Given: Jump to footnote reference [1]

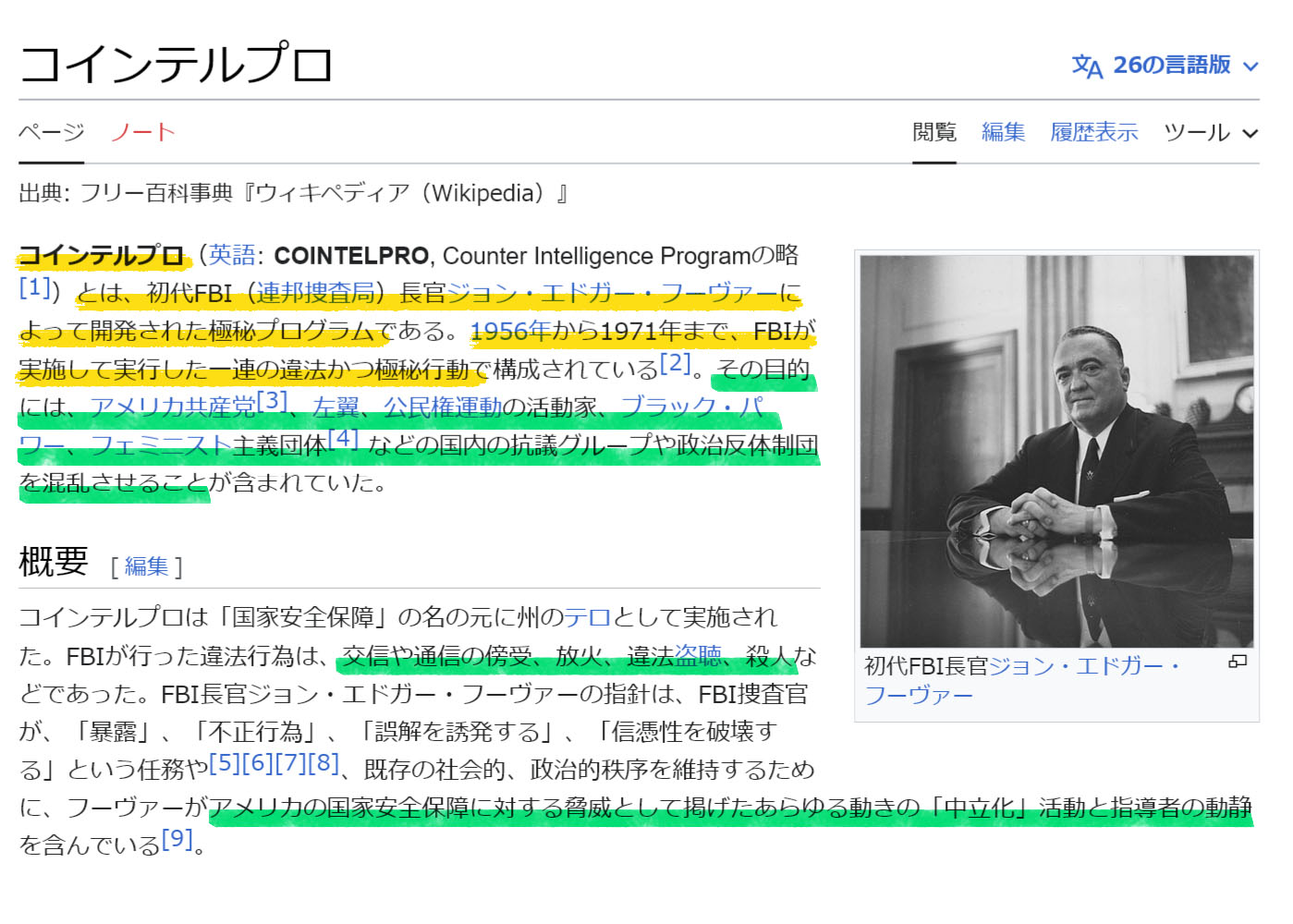Looking at the screenshot, I should click(35, 287).
